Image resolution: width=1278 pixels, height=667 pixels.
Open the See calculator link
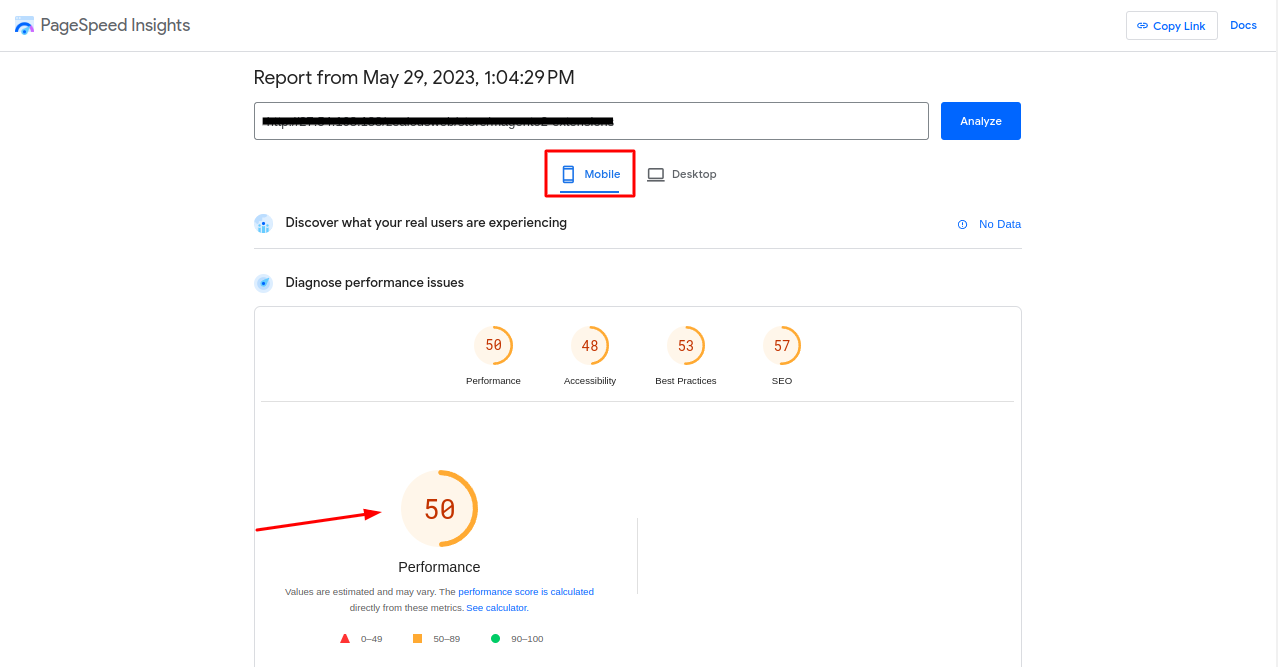497,608
